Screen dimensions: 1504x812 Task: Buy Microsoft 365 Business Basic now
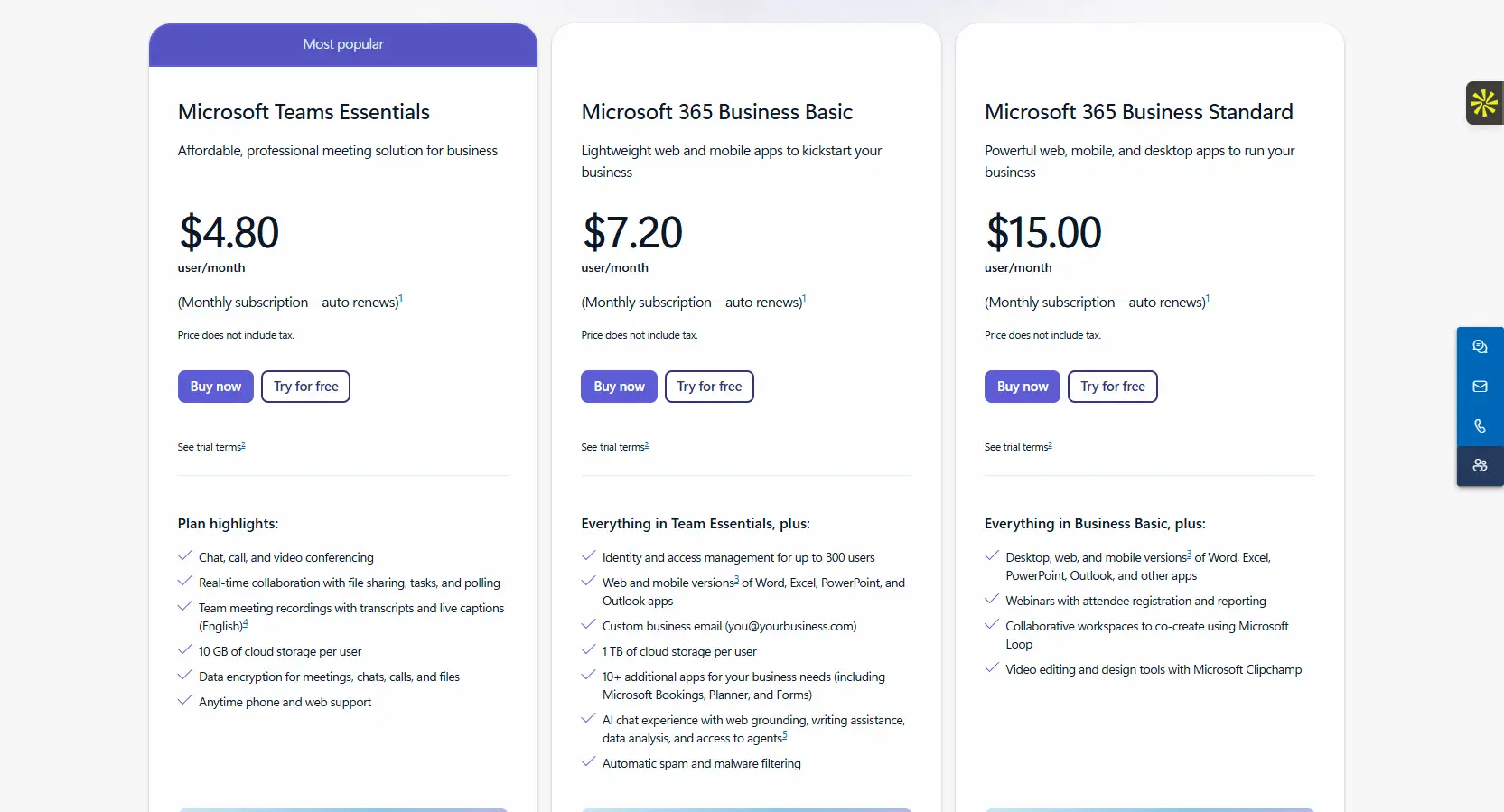[x=619, y=387]
